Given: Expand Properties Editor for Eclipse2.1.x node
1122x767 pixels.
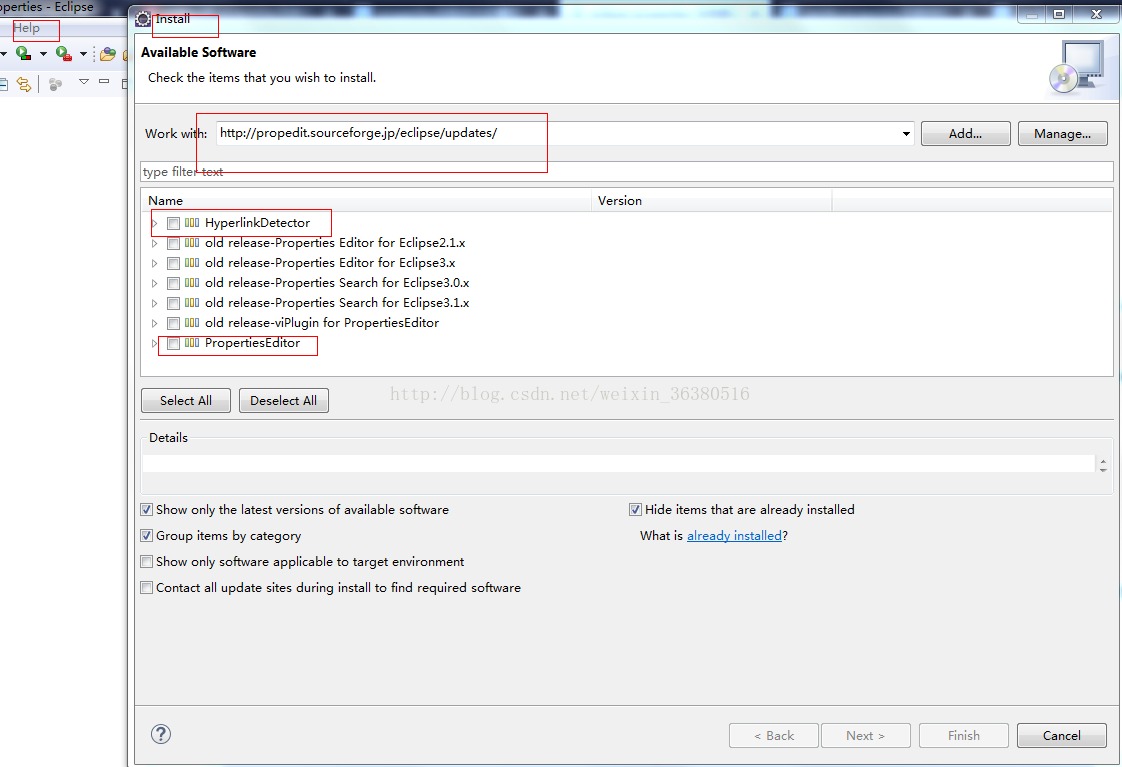Looking at the screenshot, I should point(155,243).
